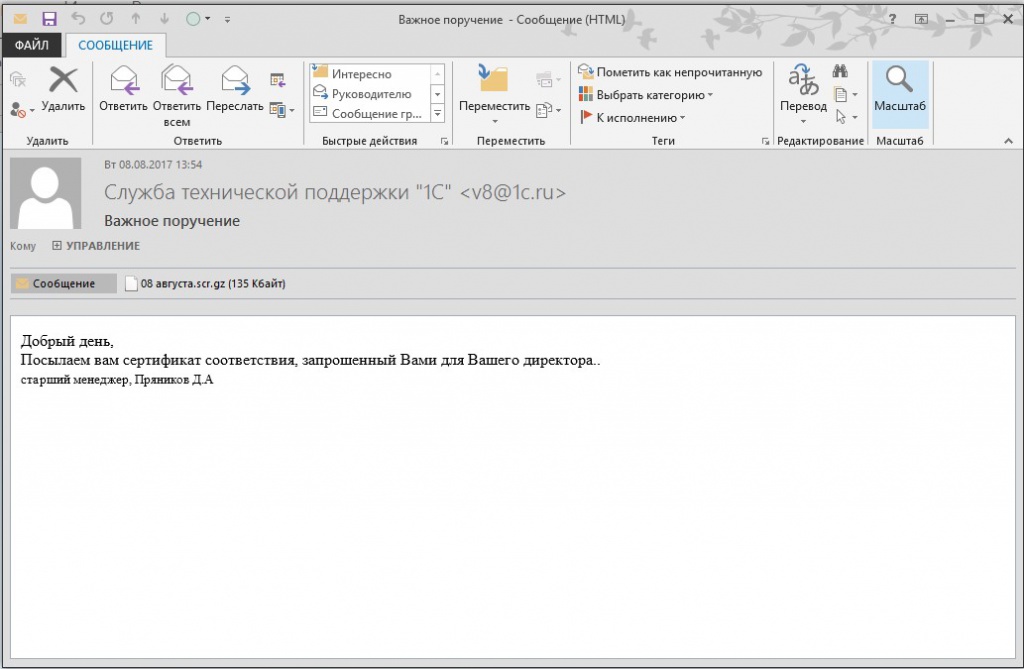This screenshot has height=669, width=1024.
Task: Reply using Ответить button
Action: (123, 90)
